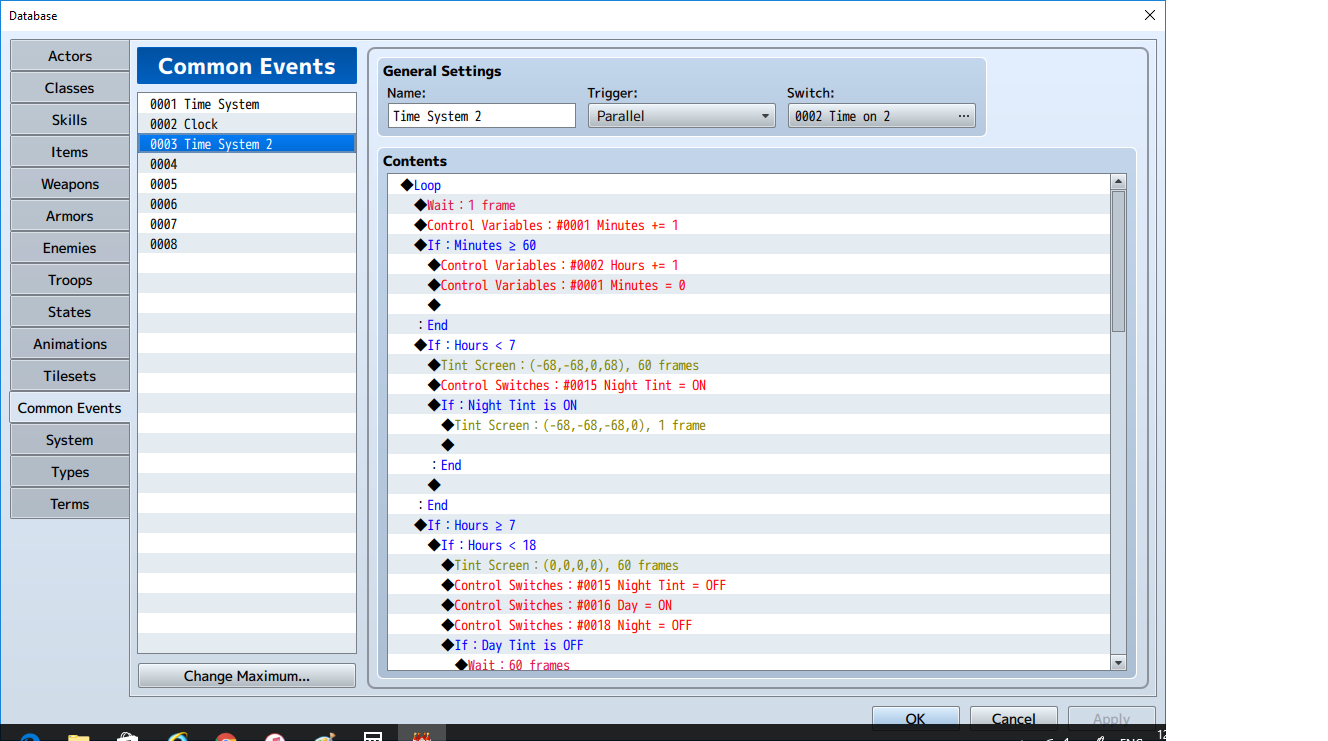Open the Switch selector showing 0002 Time on 2

pyautogui.click(x=882, y=116)
